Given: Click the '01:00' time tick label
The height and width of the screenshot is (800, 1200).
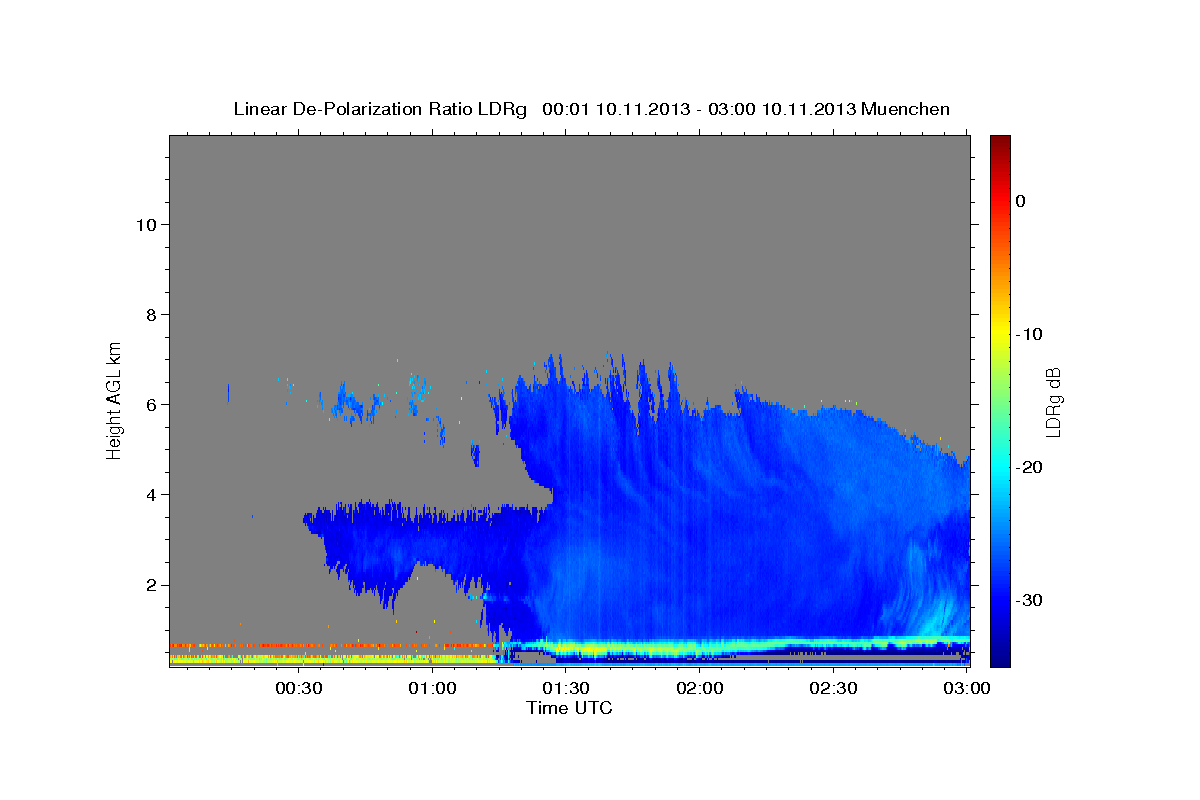Looking at the screenshot, I should [432, 689].
